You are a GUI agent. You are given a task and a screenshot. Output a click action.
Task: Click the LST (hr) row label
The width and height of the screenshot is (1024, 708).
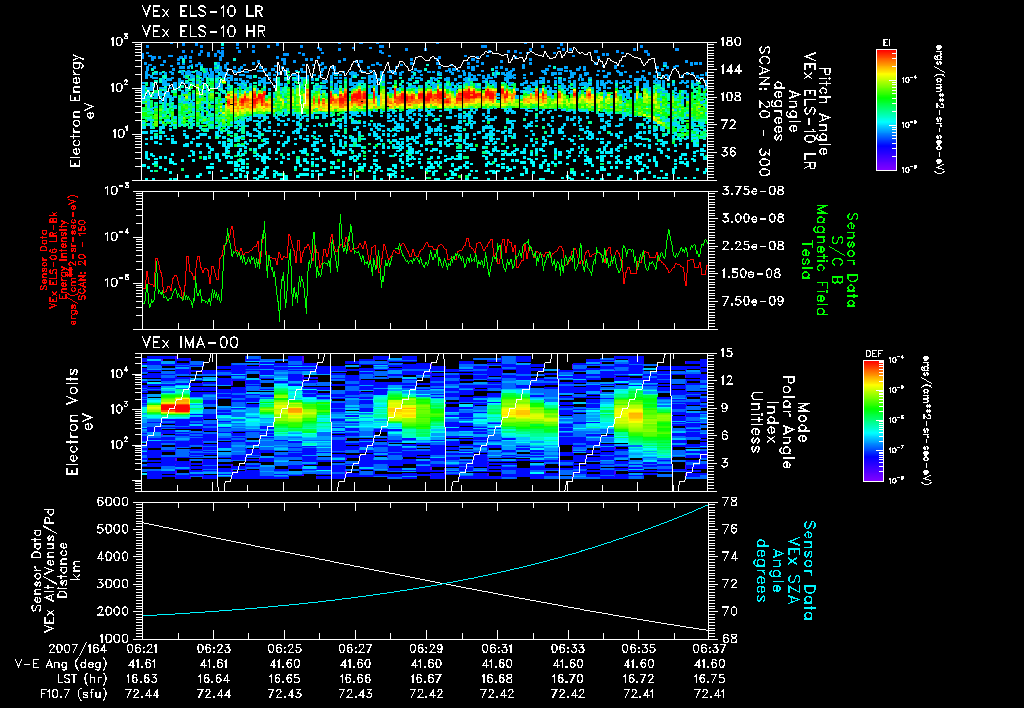tap(80, 679)
